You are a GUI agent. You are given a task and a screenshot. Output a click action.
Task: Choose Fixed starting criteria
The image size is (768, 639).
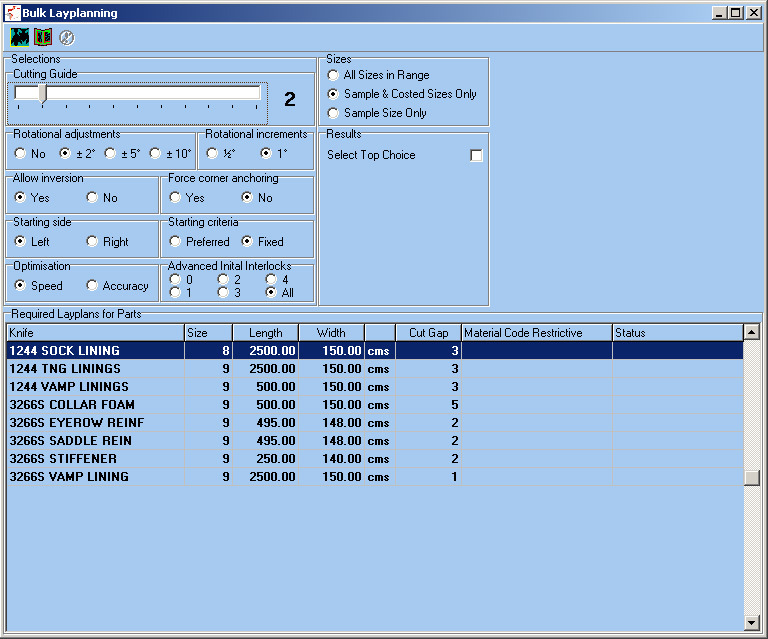[247, 241]
